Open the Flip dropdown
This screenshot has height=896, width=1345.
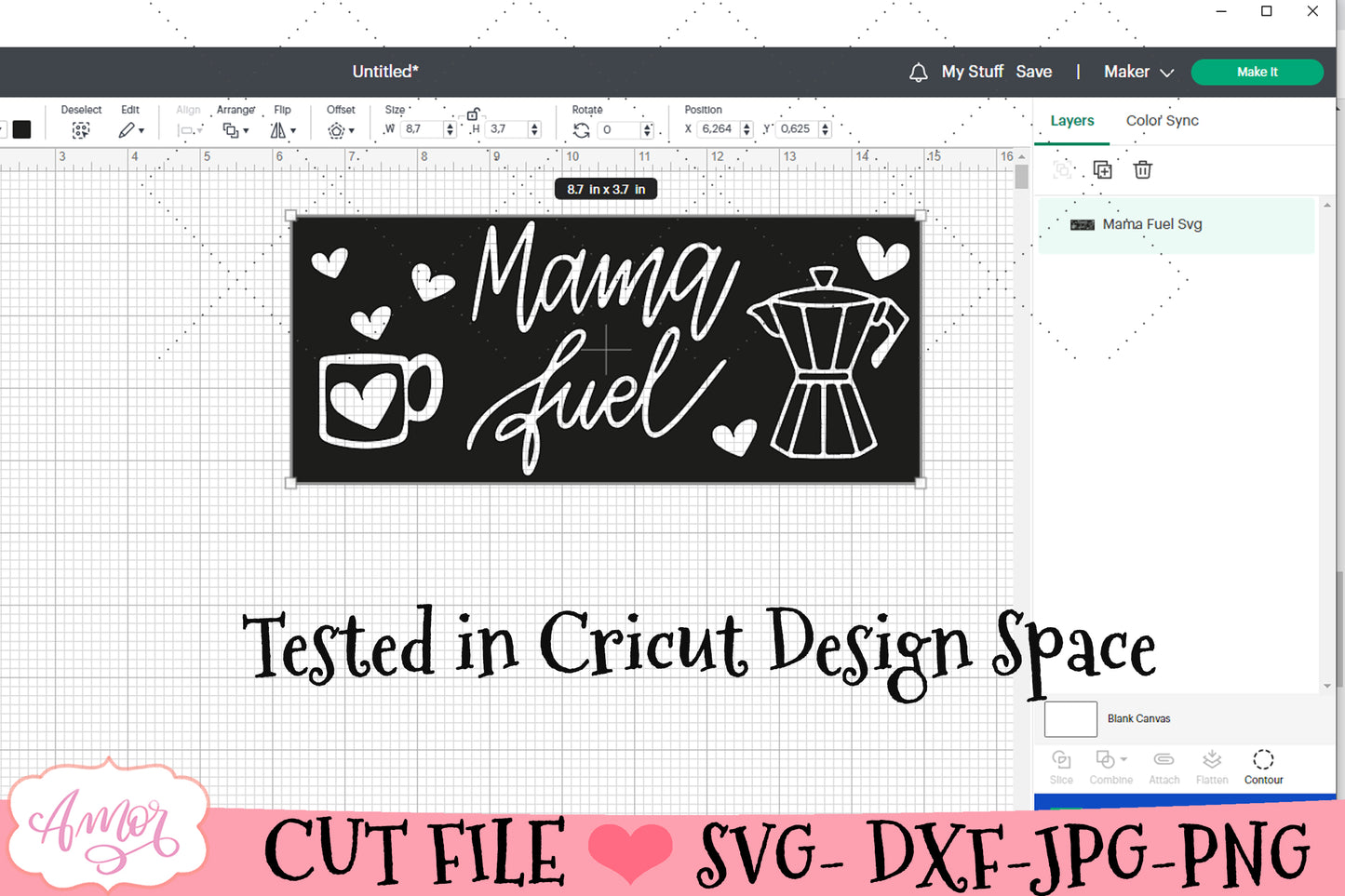coord(283,130)
